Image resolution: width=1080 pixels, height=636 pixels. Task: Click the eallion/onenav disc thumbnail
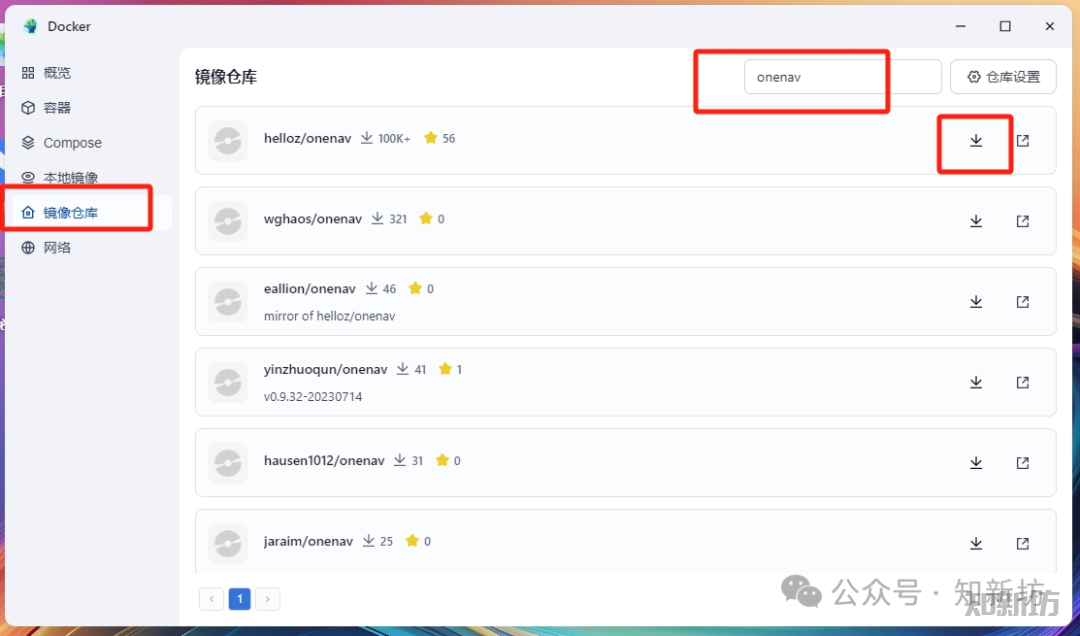[228, 302]
